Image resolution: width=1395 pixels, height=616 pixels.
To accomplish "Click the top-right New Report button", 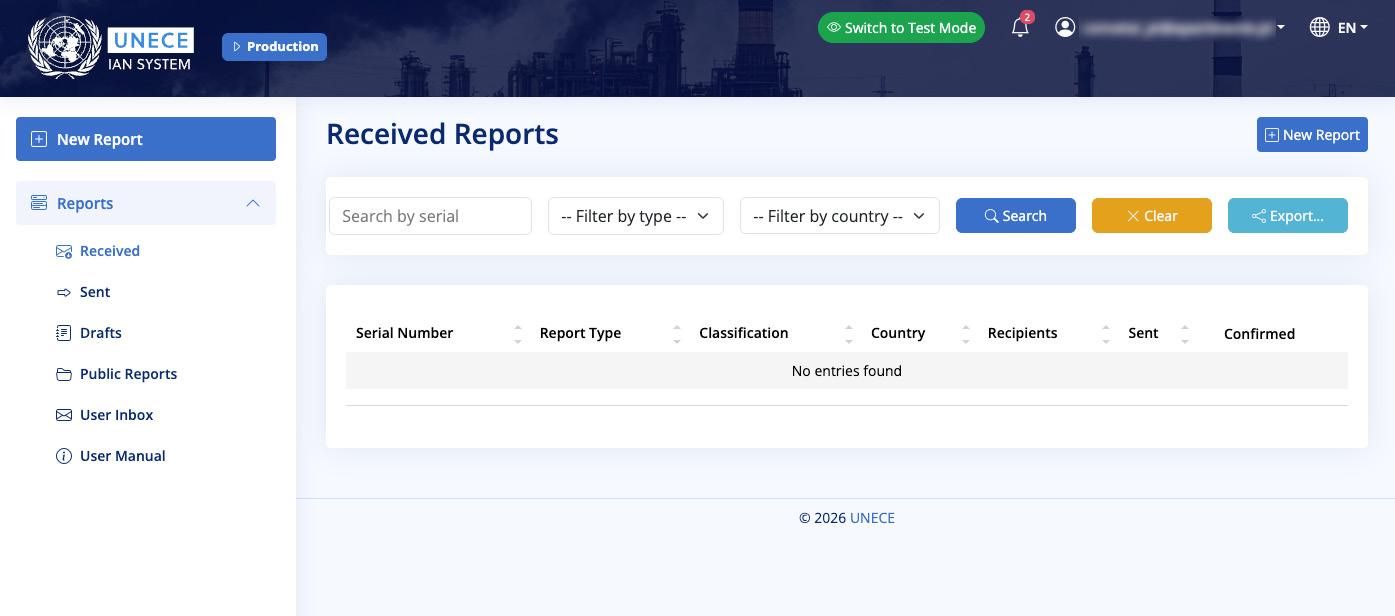I will click(1312, 135).
